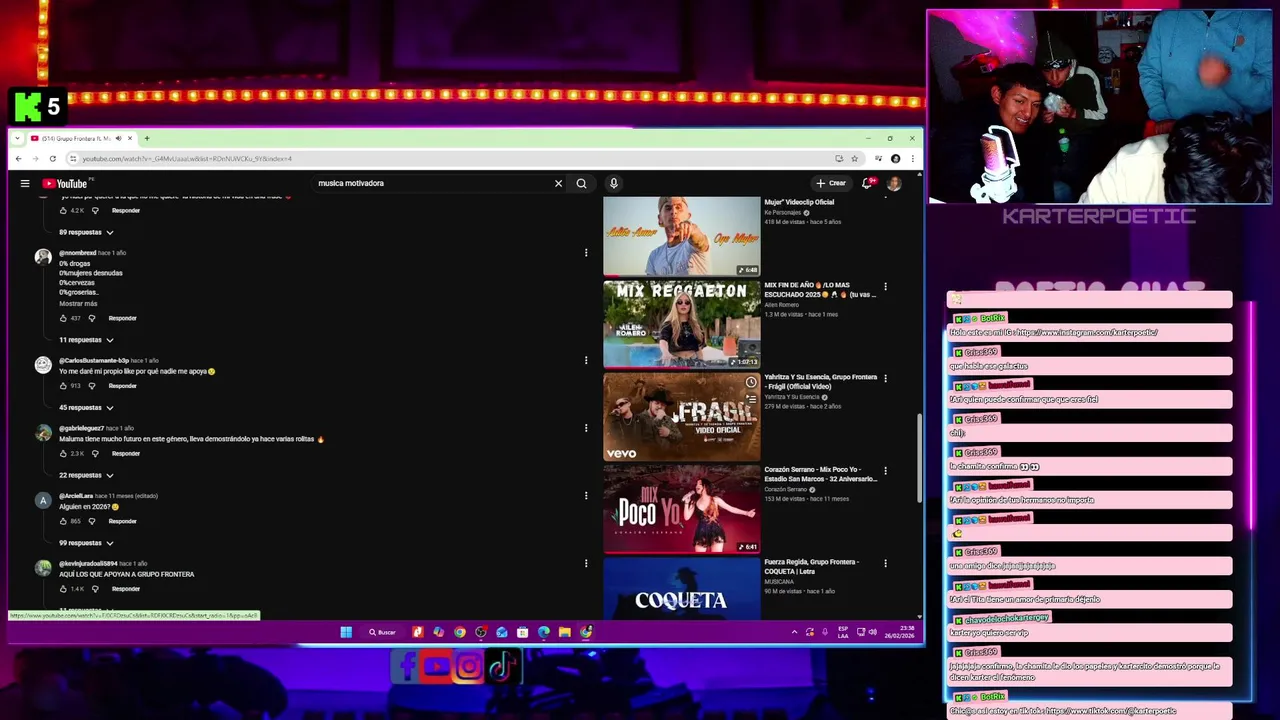Go back with the browser back arrow
Screen dimensions: 1280x720
(18, 159)
